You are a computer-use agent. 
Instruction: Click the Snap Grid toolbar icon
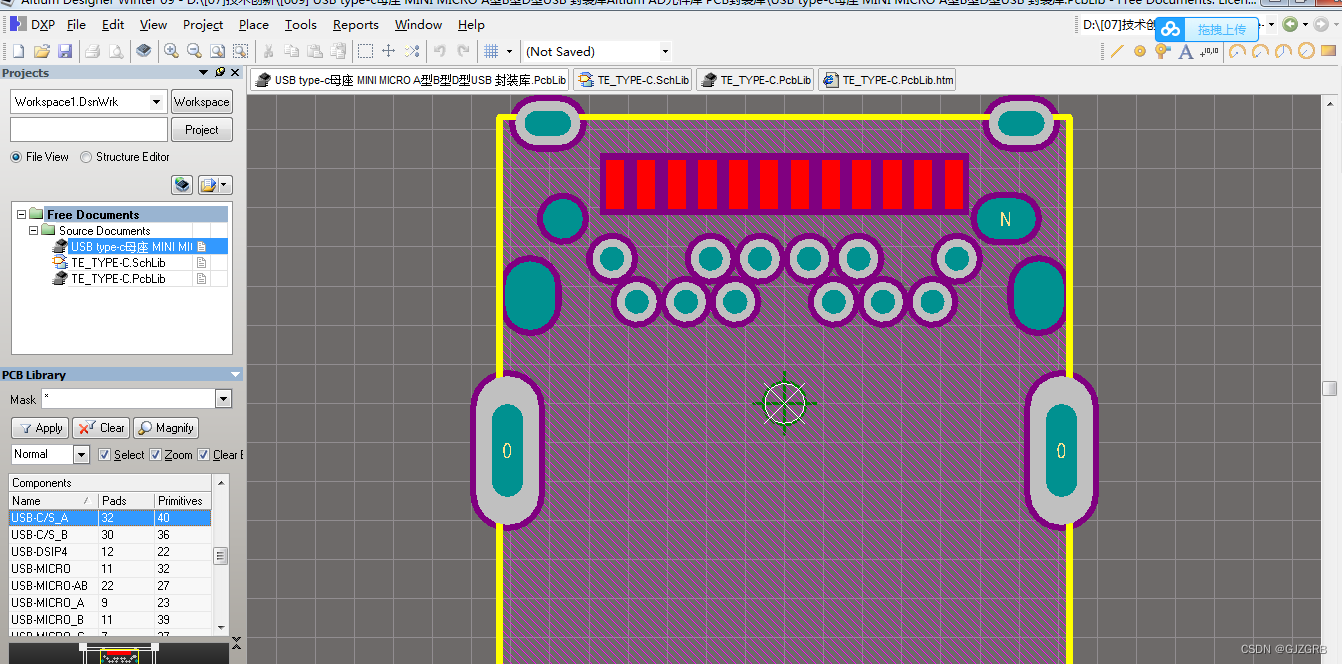point(492,51)
